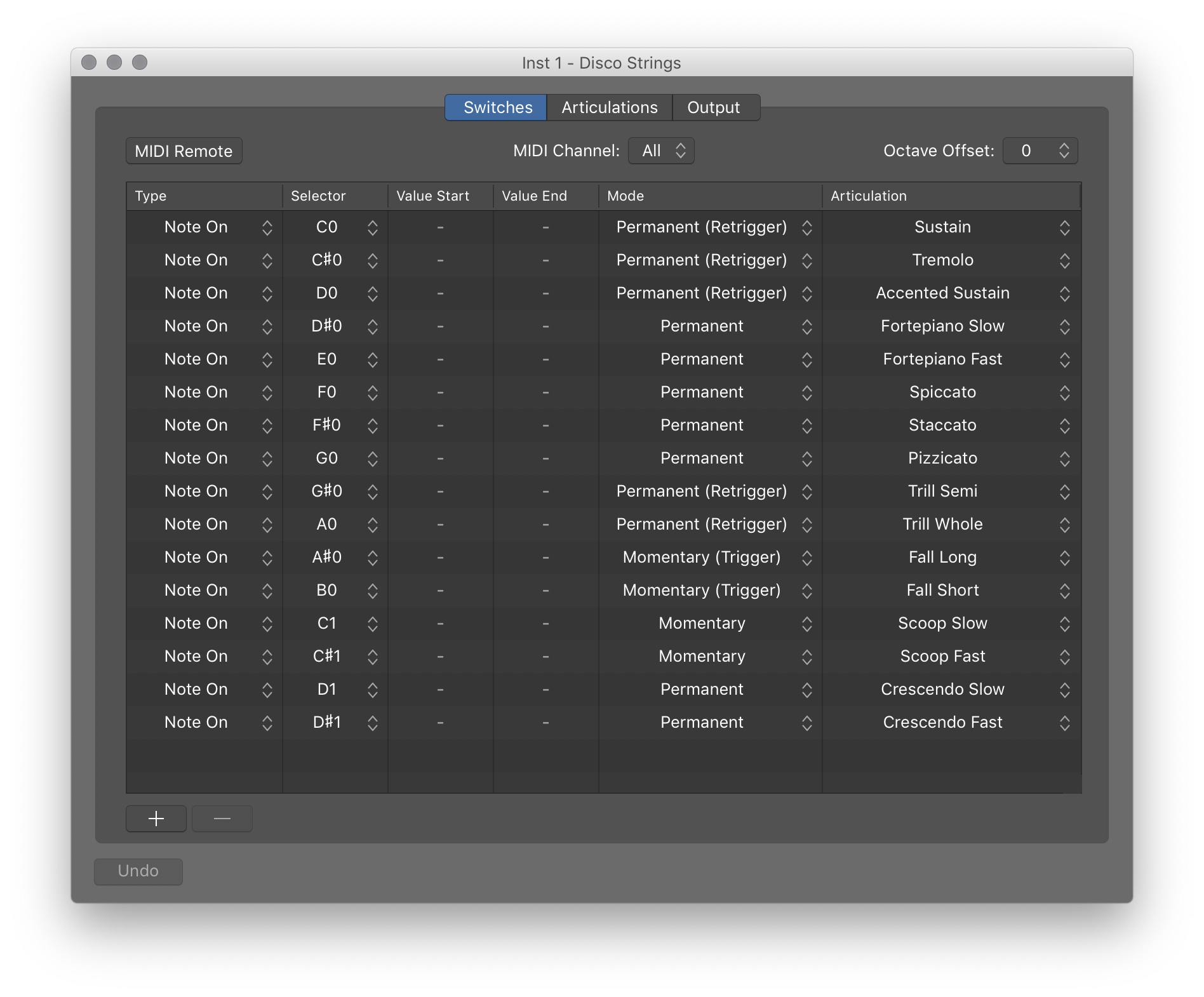This screenshot has height=997, width=1204.
Task: Open the MIDI Channel dropdown
Action: click(660, 151)
